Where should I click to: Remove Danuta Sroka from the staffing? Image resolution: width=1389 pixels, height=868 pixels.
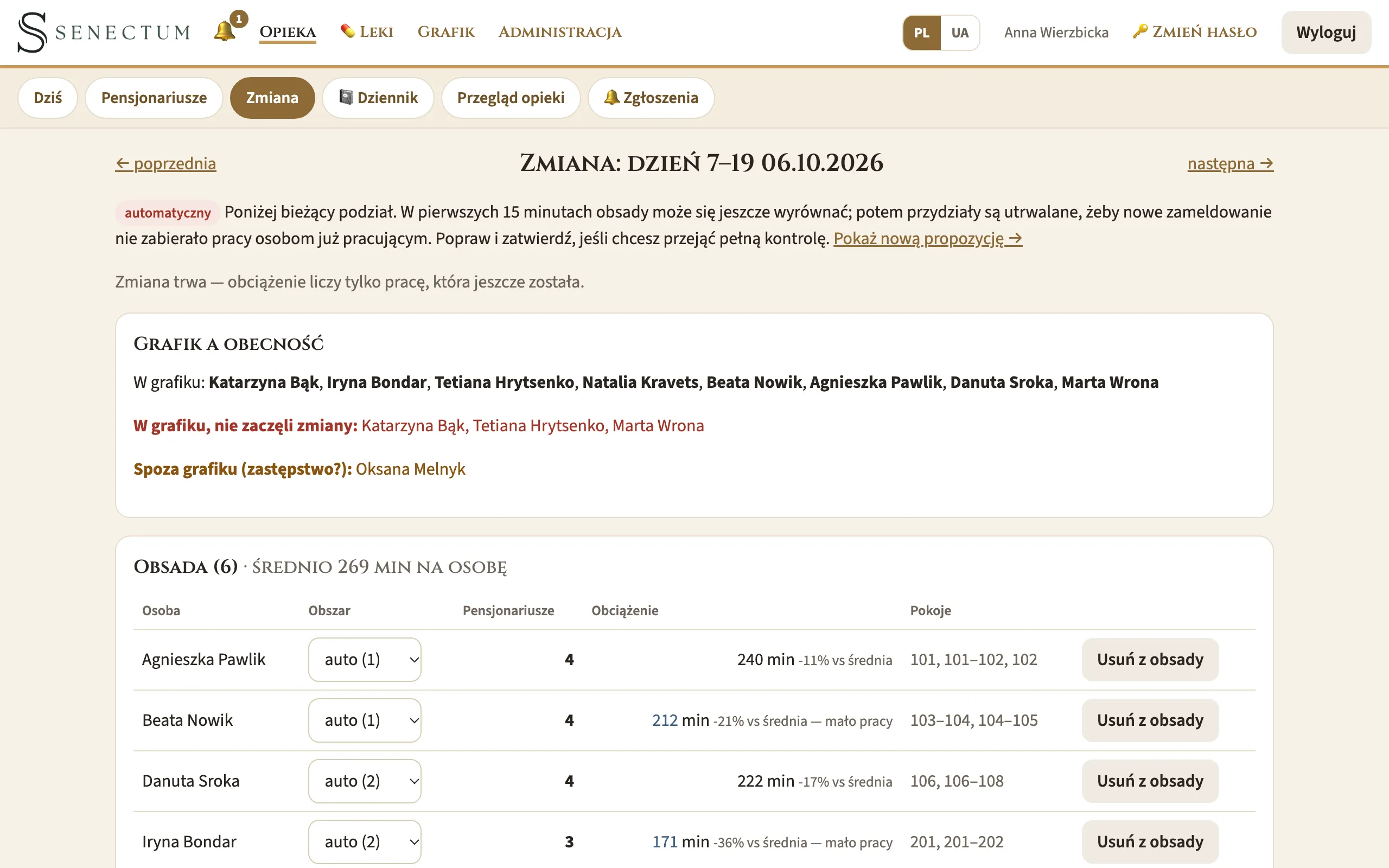[x=1150, y=781]
